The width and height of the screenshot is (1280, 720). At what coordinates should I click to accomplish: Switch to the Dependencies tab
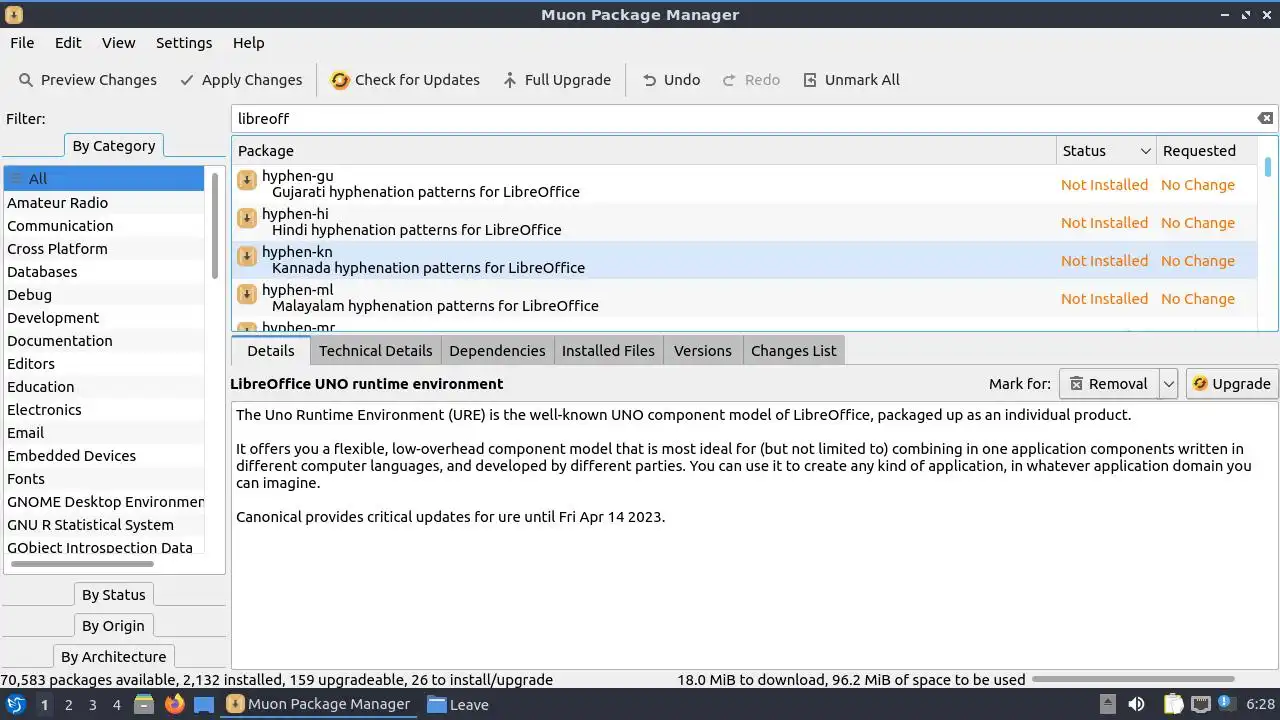(x=497, y=351)
